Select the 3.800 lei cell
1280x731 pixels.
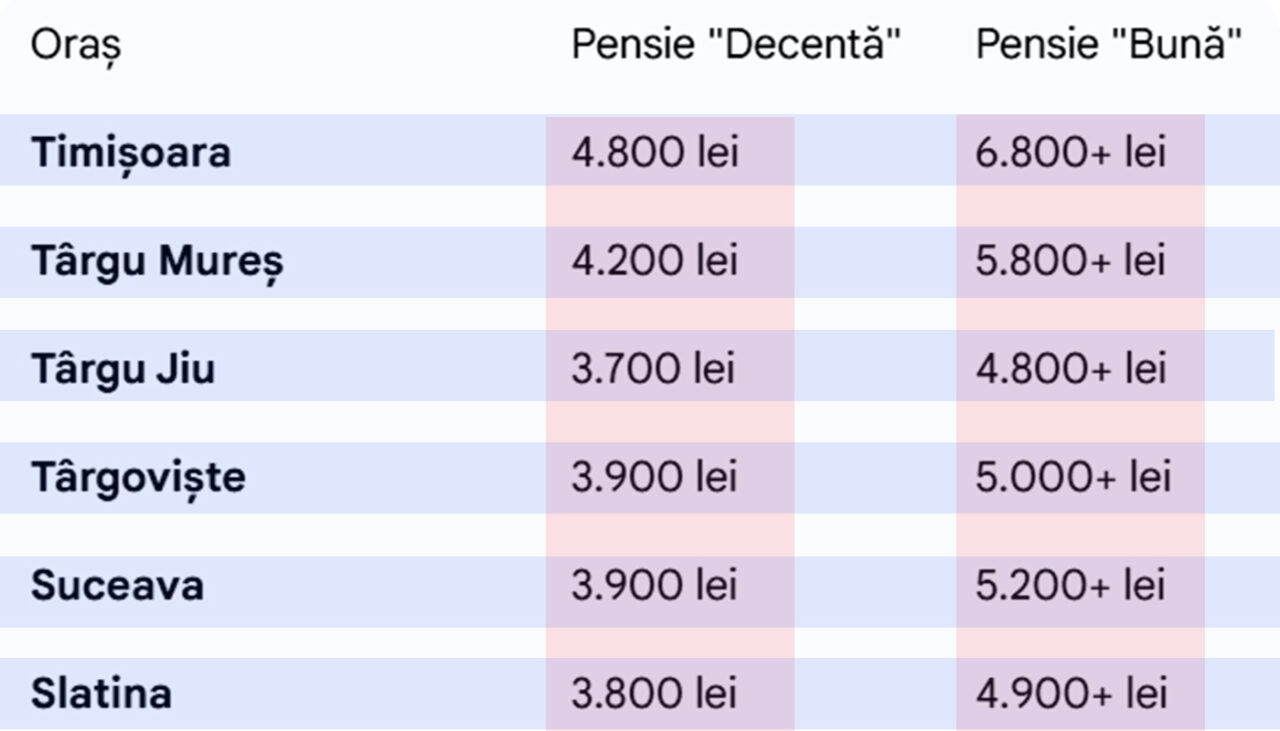click(x=655, y=693)
